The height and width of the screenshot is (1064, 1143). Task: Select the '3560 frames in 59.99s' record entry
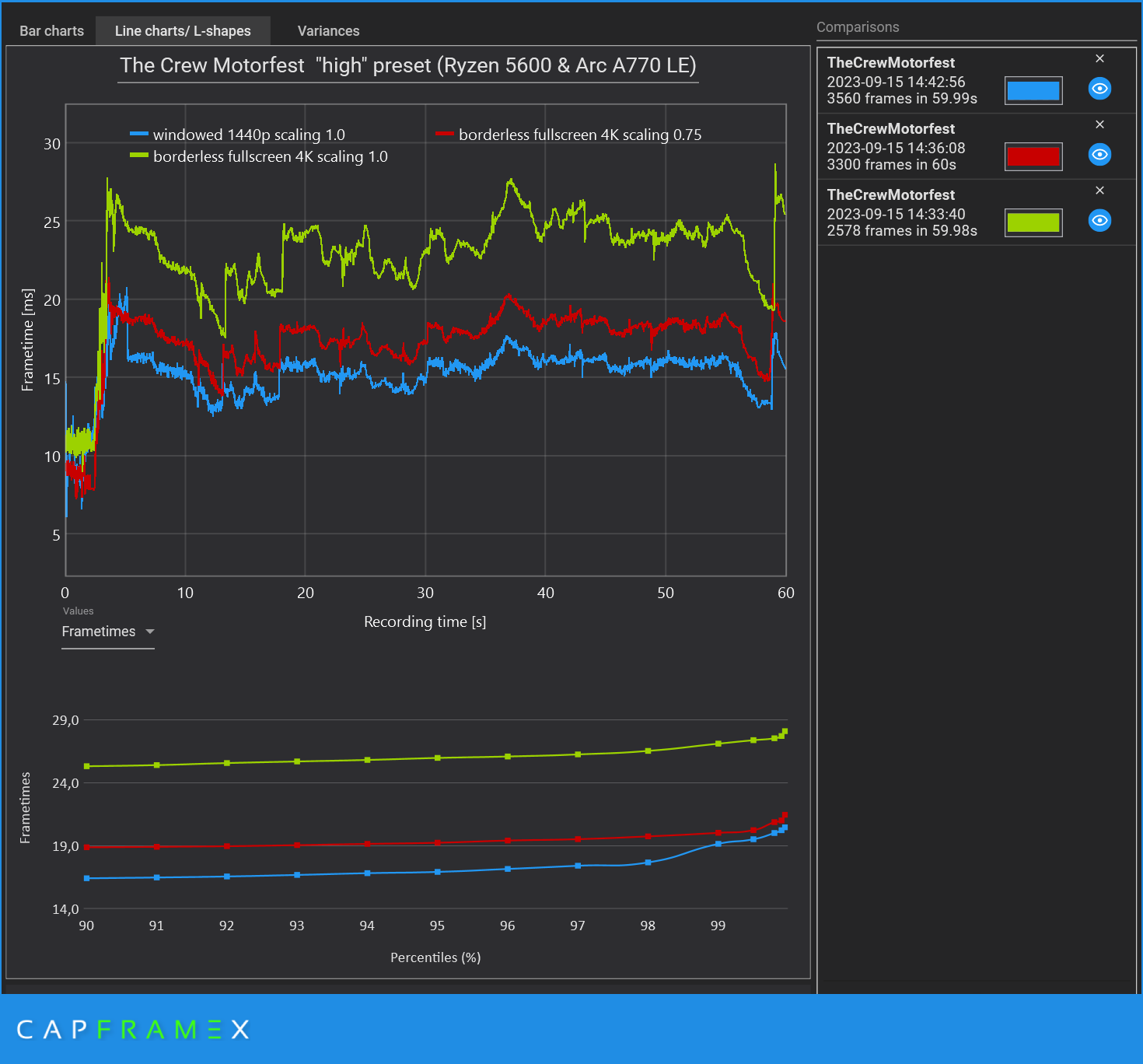[x=977, y=81]
